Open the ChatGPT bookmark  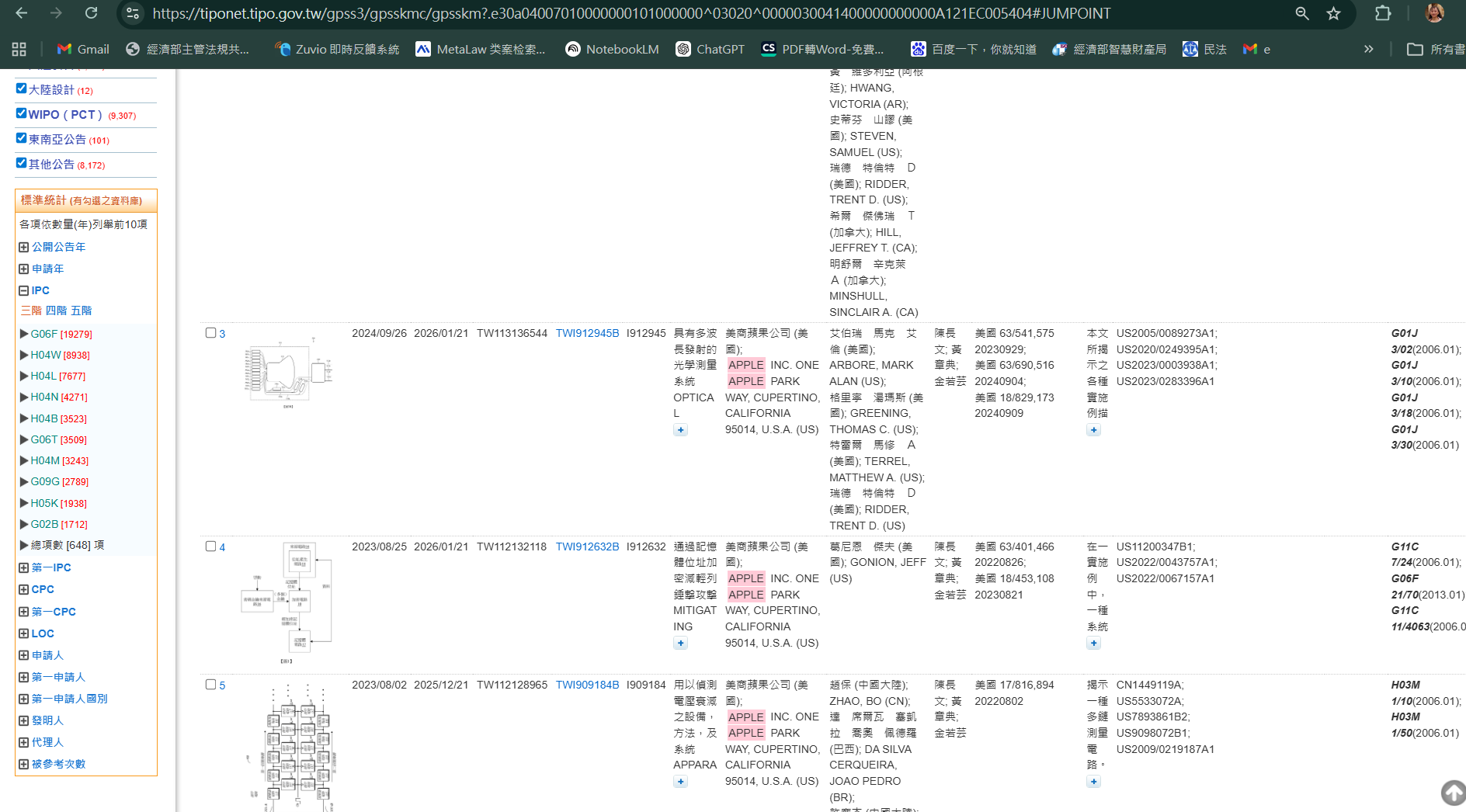pos(710,49)
